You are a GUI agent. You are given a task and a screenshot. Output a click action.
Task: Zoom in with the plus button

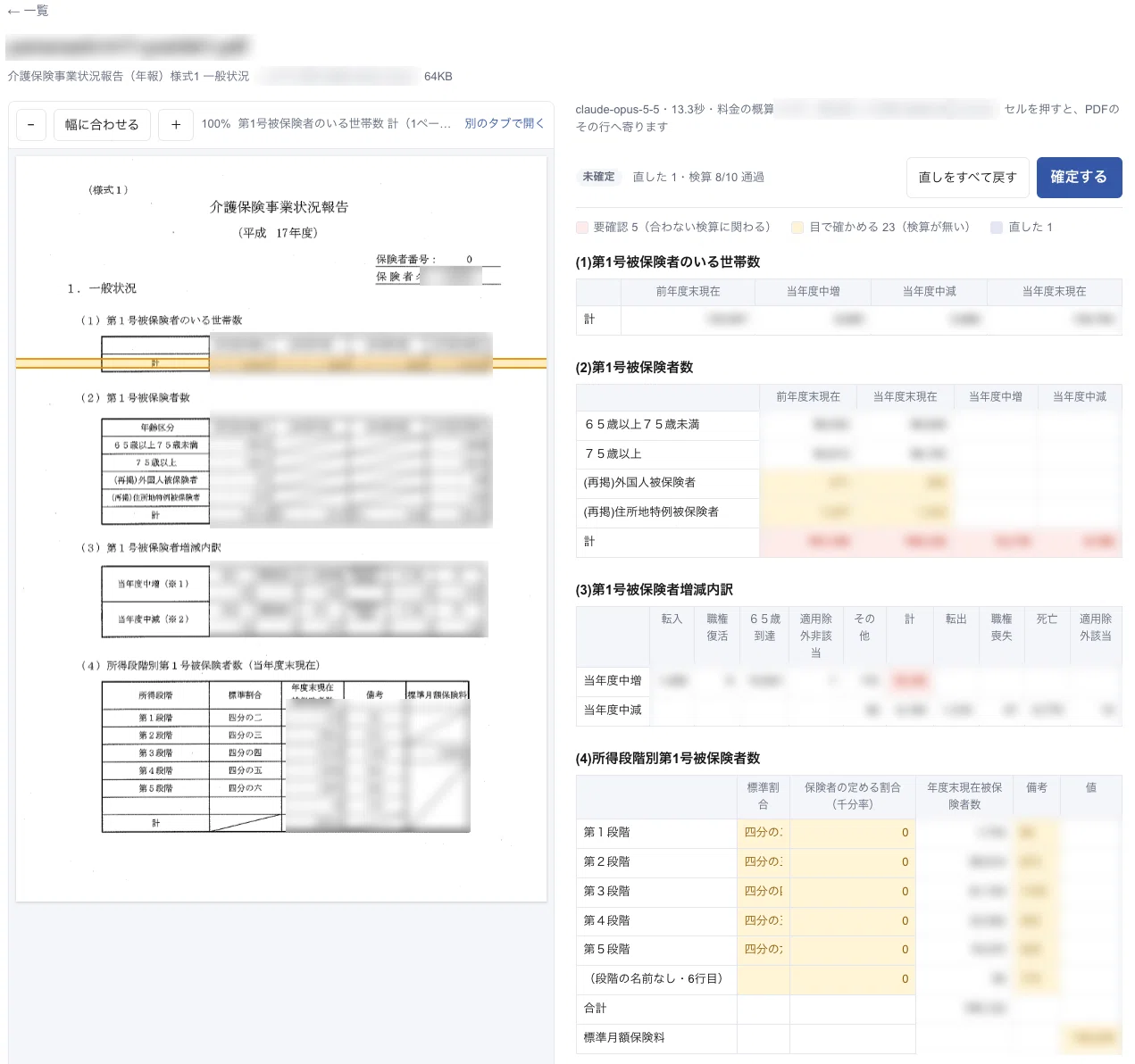click(176, 125)
